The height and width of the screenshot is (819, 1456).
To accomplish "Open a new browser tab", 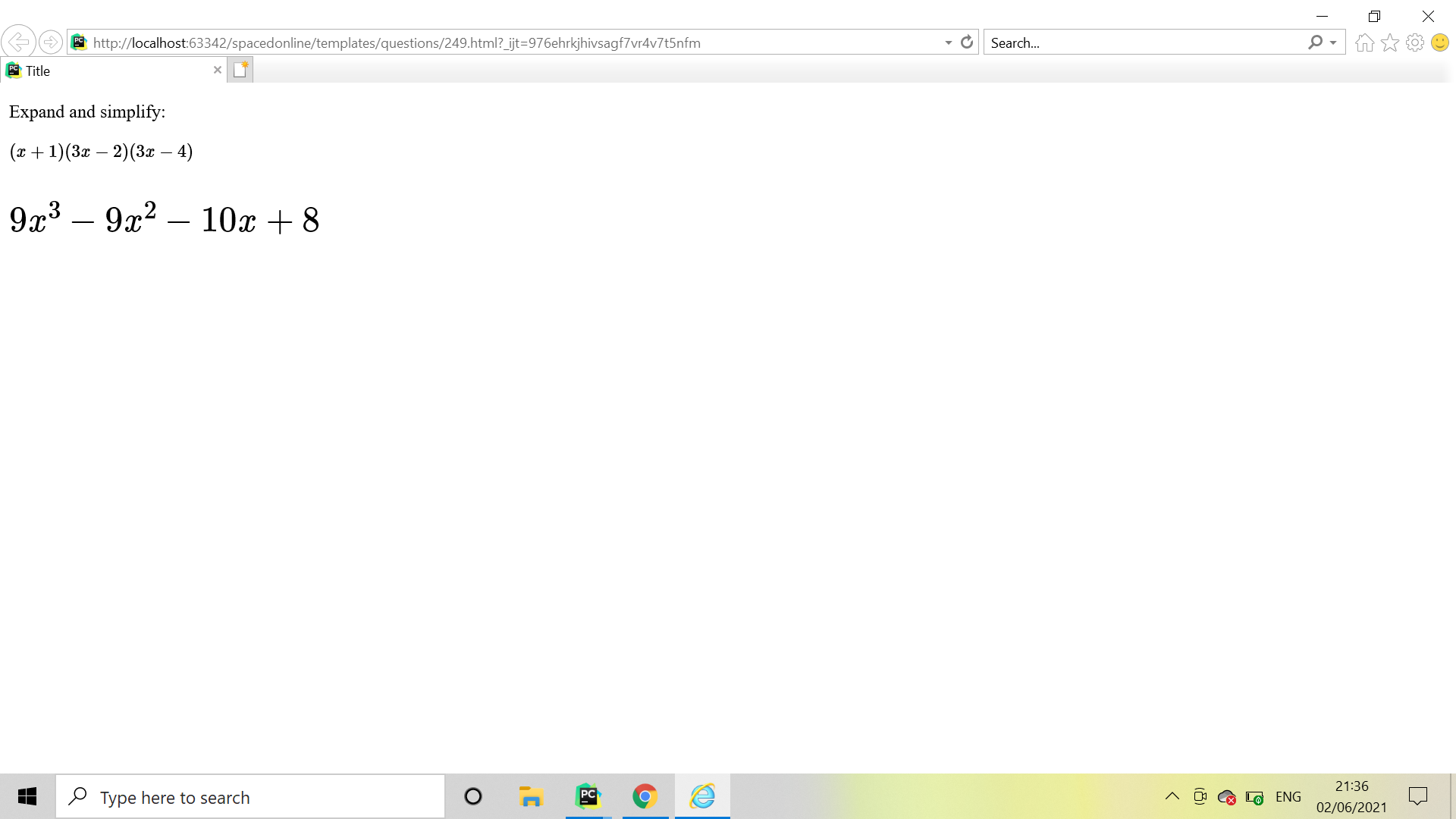I will (240, 69).
